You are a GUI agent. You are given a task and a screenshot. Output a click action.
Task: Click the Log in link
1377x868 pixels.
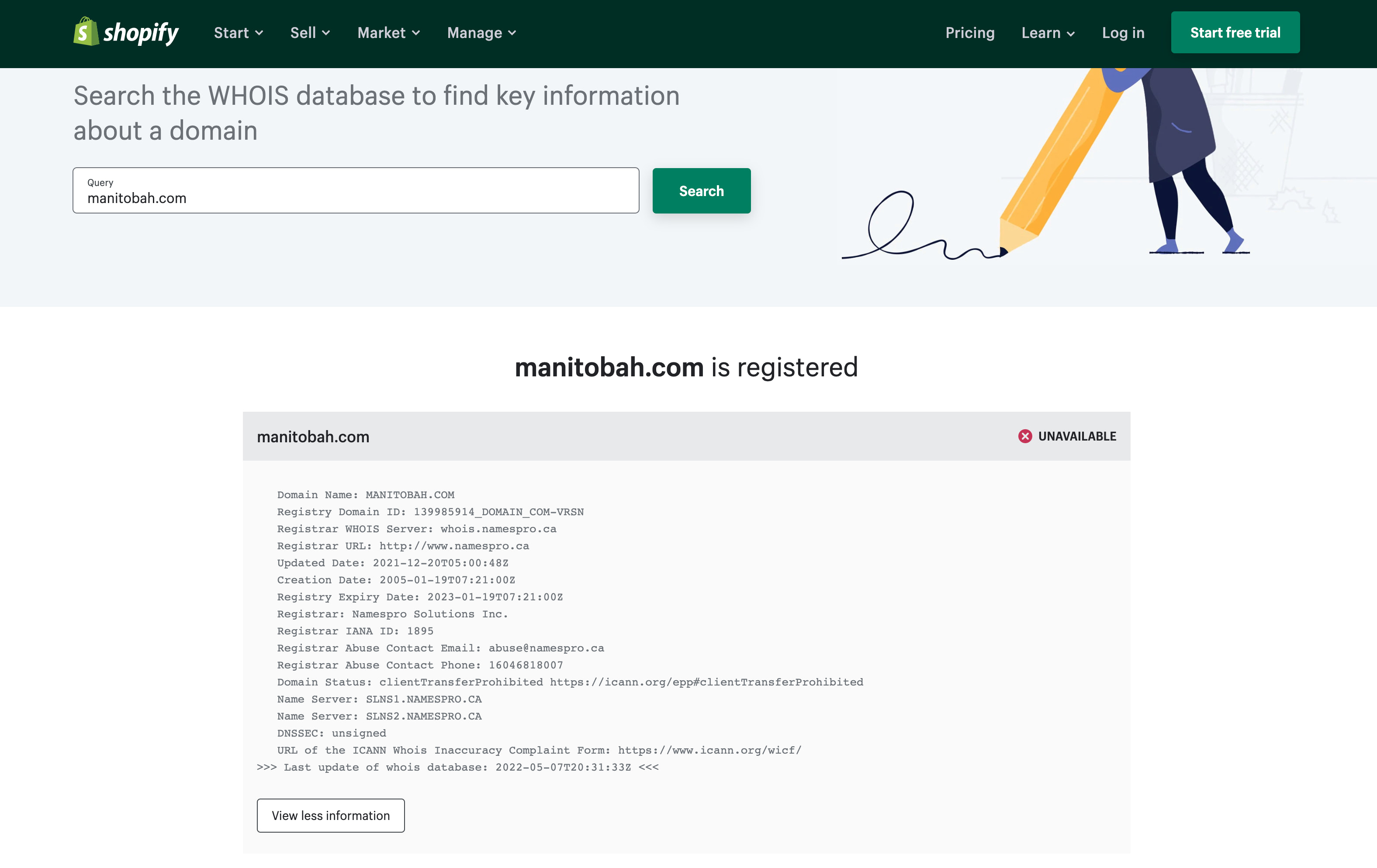pos(1123,33)
